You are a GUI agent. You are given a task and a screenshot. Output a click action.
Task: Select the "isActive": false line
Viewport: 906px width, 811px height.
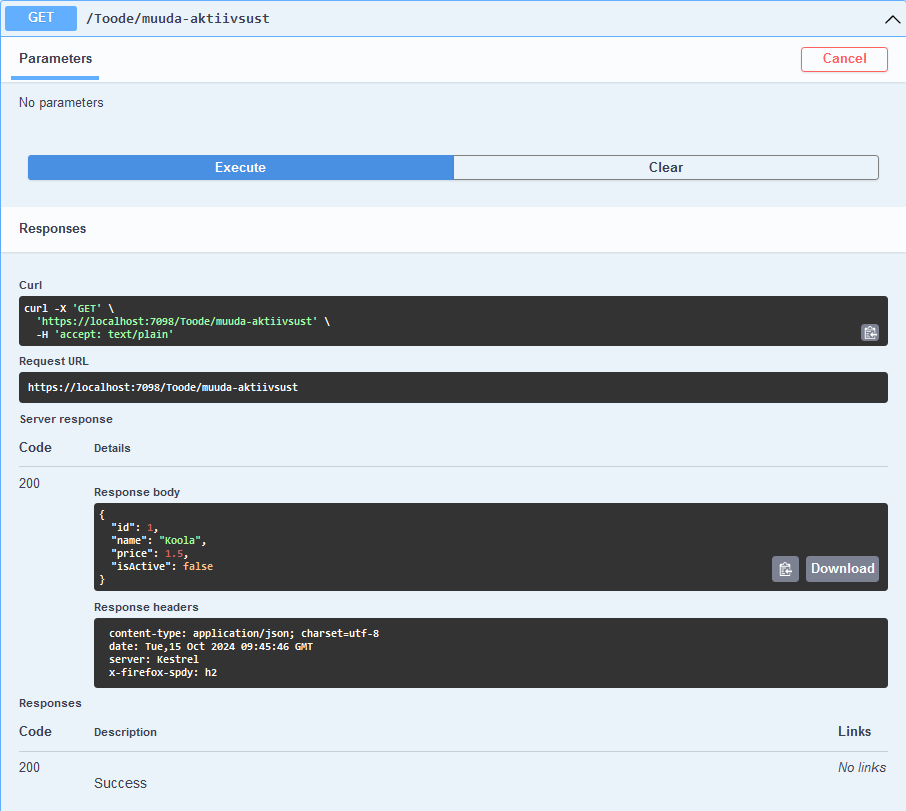[162, 567]
